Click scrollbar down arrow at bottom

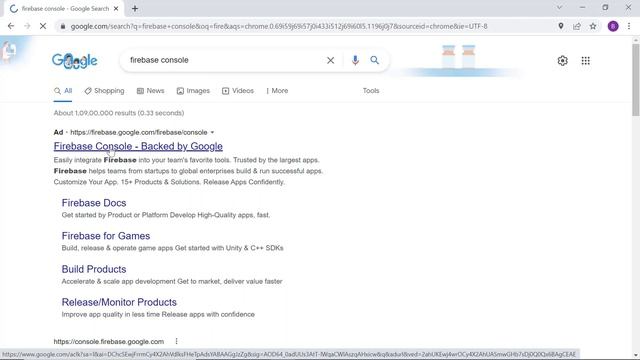point(636,356)
